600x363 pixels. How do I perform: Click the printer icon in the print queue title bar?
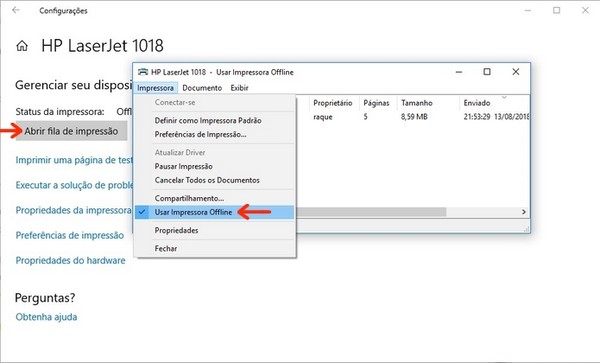[x=143, y=72]
